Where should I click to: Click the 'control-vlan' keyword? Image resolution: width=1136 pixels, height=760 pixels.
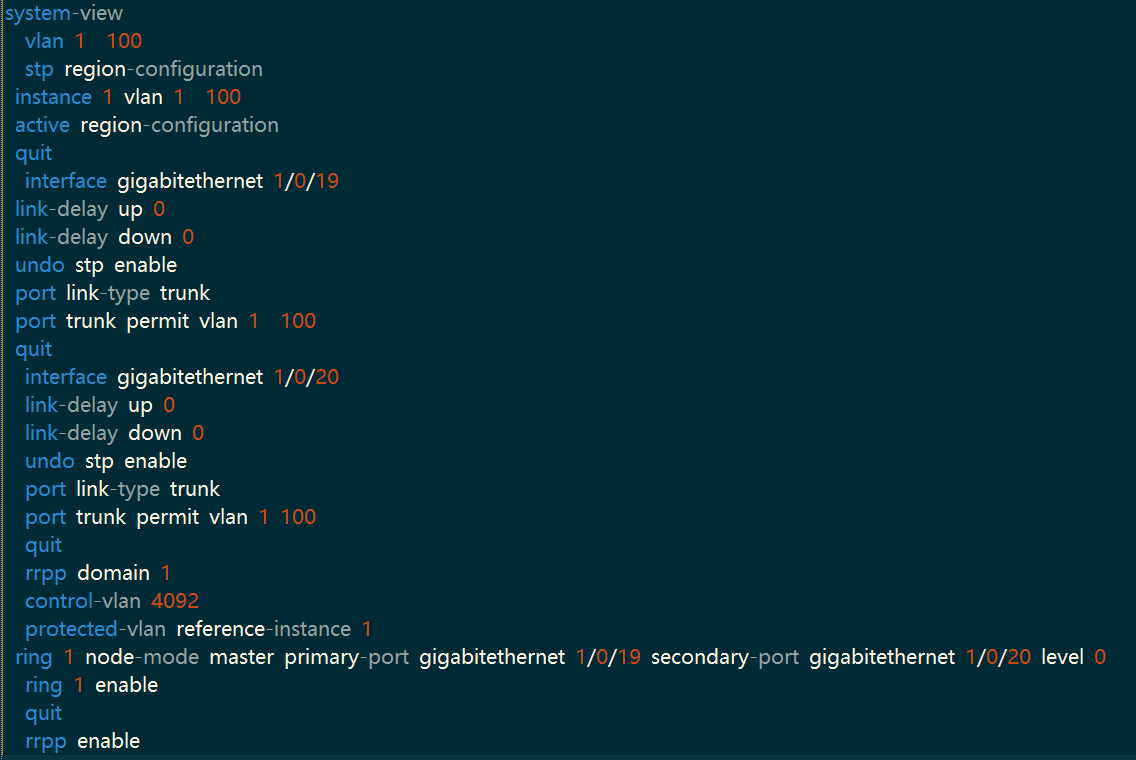pyautogui.click(x=83, y=601)
